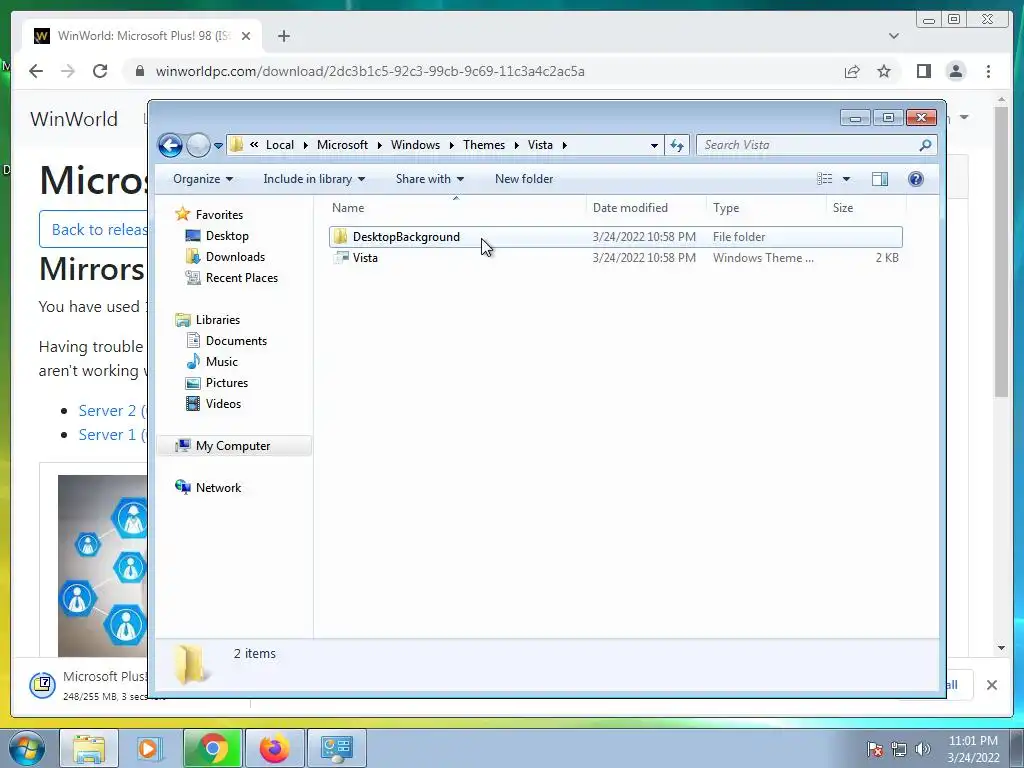Open recent pages dropdown arrow in Explorer
Viewport: 1024px width, 768px height.
coord(219,146)
